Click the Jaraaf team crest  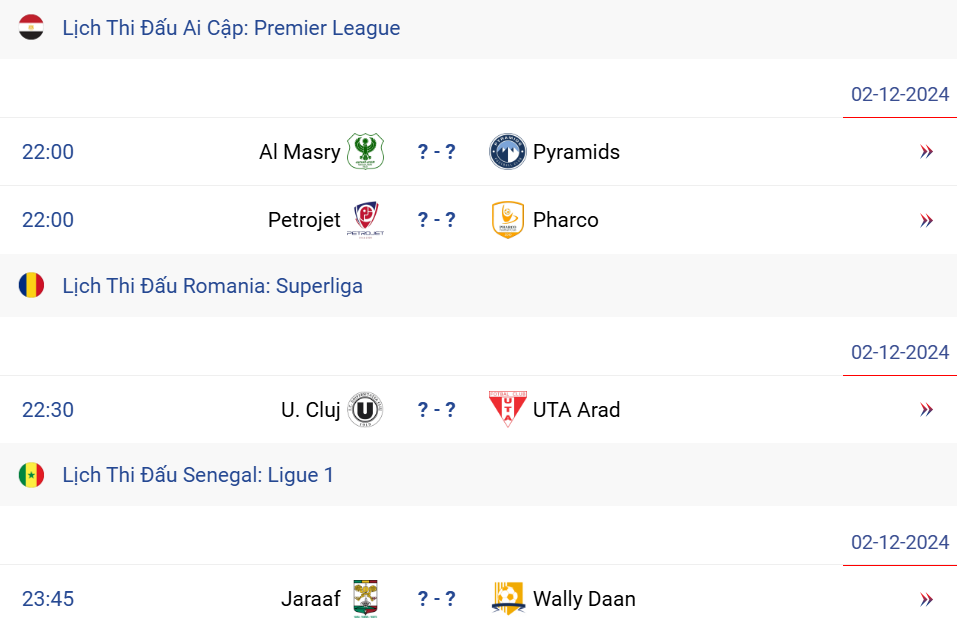pos(365,599)
